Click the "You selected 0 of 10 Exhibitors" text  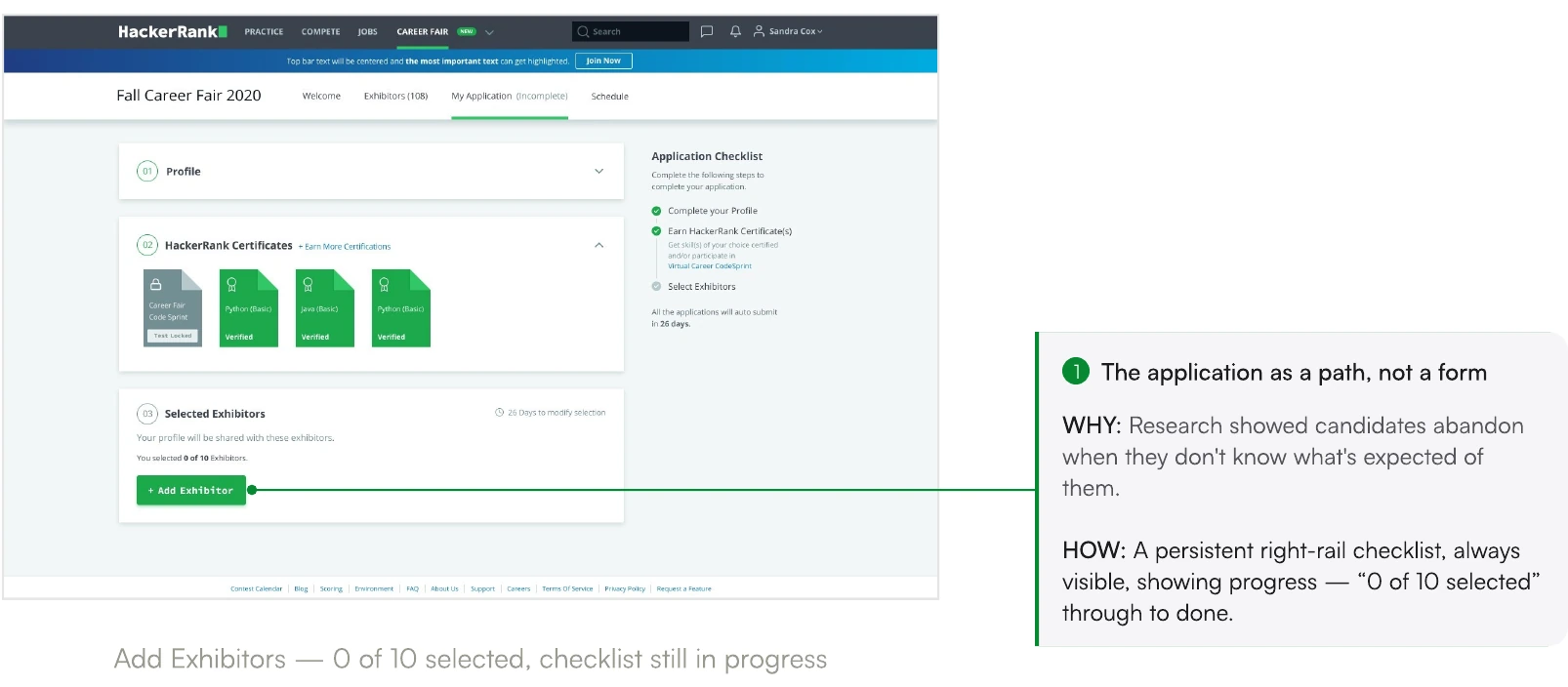click(191, 458)
